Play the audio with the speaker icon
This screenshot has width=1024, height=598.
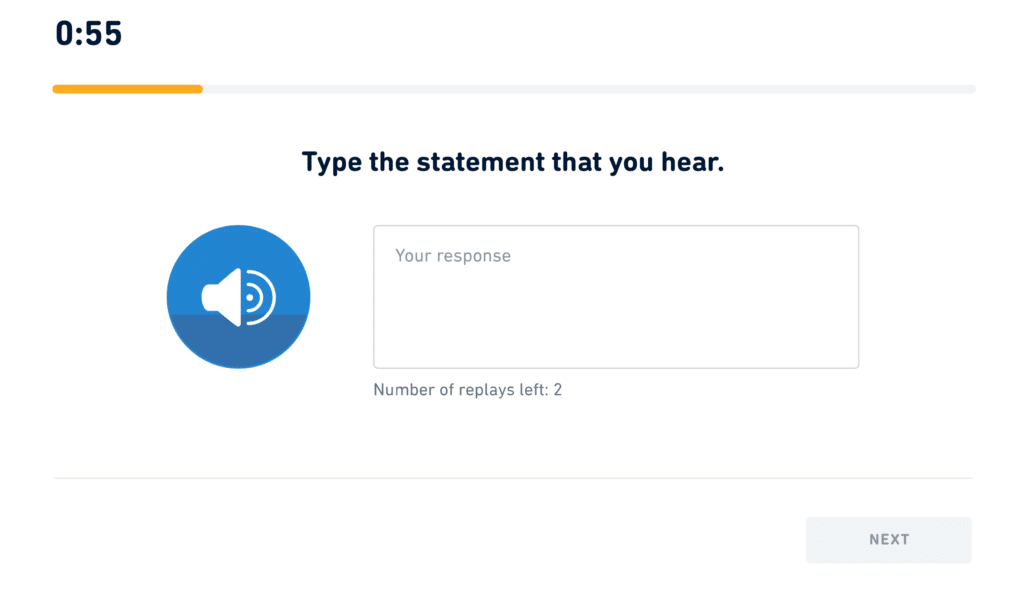coord(238,297)
